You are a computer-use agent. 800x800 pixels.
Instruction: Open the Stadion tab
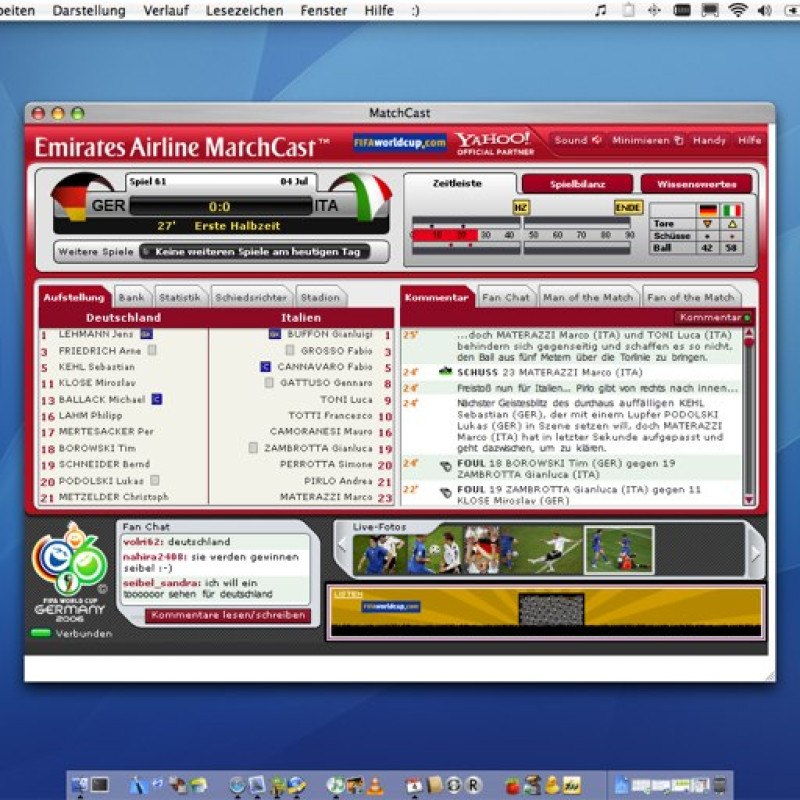pyautogui.click(x=320, y=297)
